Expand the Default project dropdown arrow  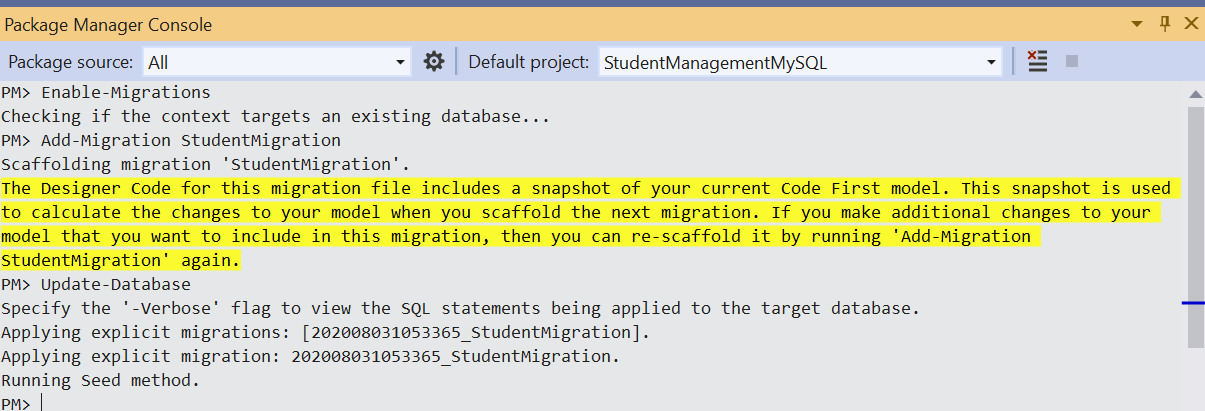[992, 62]
